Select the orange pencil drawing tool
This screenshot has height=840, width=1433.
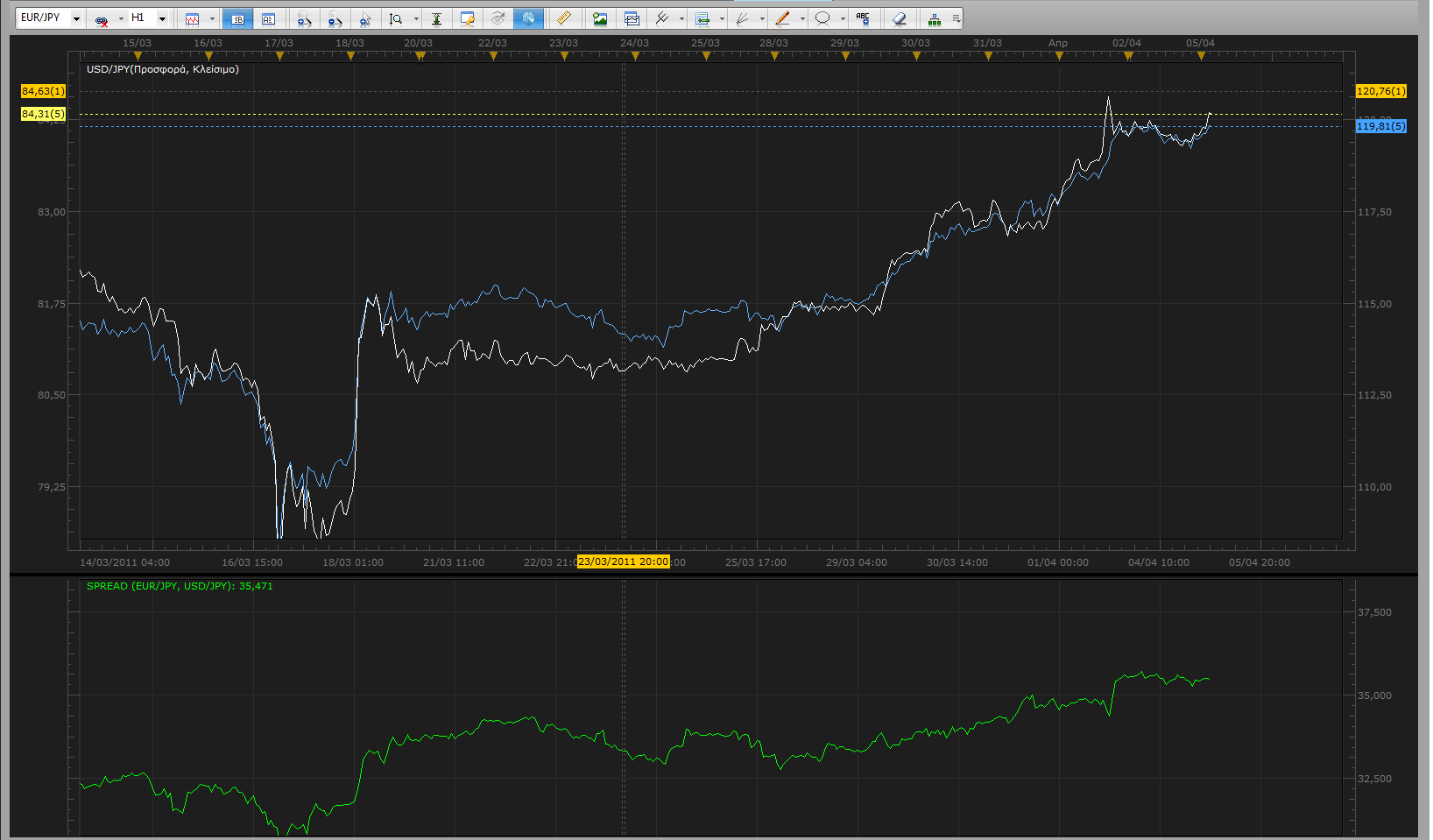tap(783, 18)
